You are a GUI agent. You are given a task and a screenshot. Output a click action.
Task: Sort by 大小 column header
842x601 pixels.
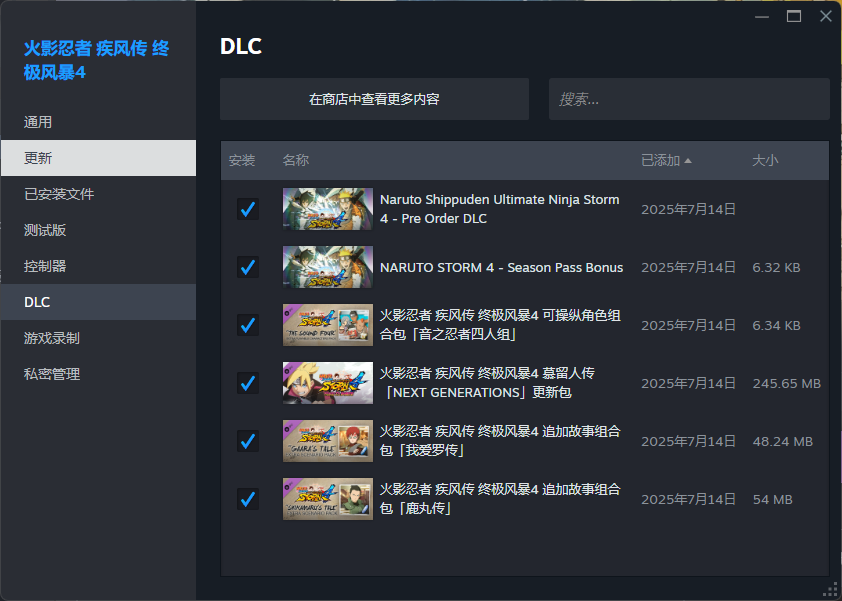pyautogui.click(x=765, y=160)
